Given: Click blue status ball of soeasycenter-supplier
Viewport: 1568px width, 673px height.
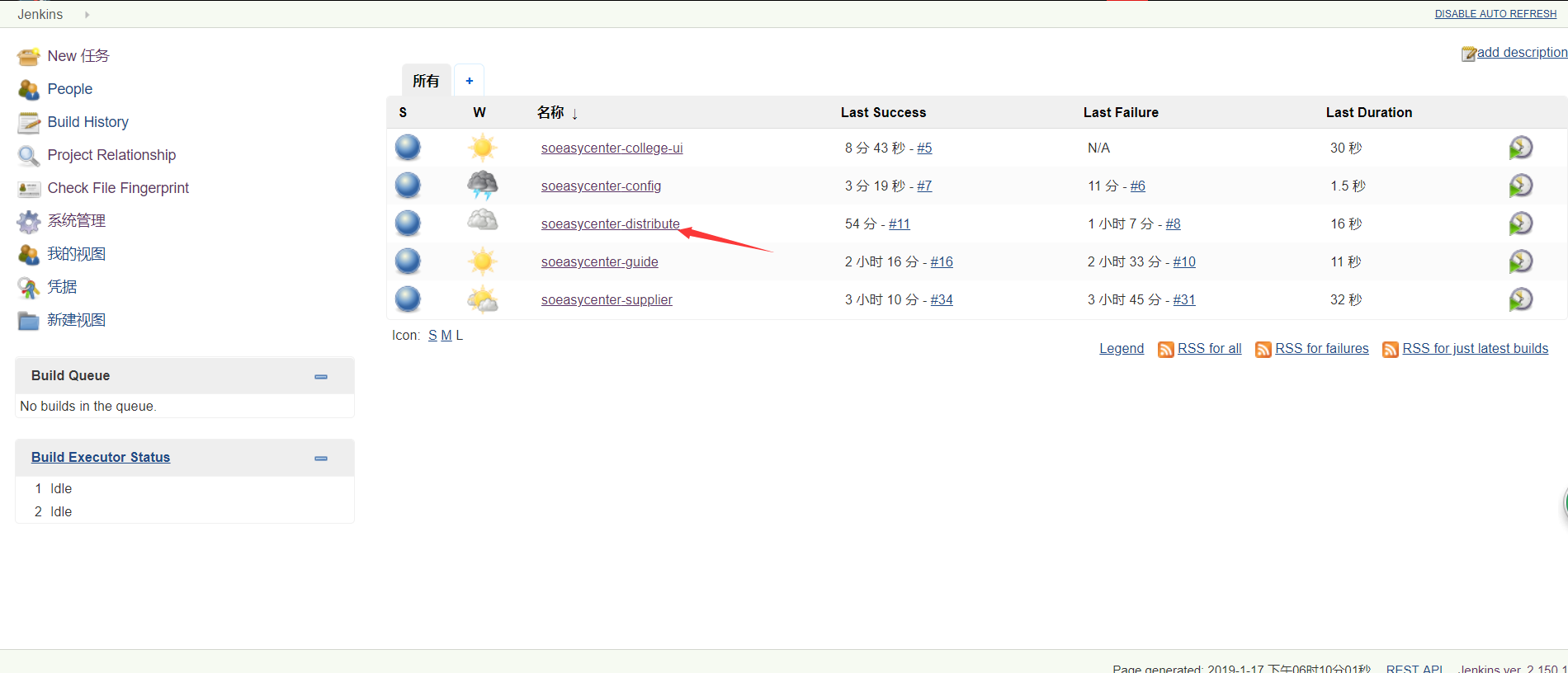Looking at the screenshot, I should pos(408,299).
